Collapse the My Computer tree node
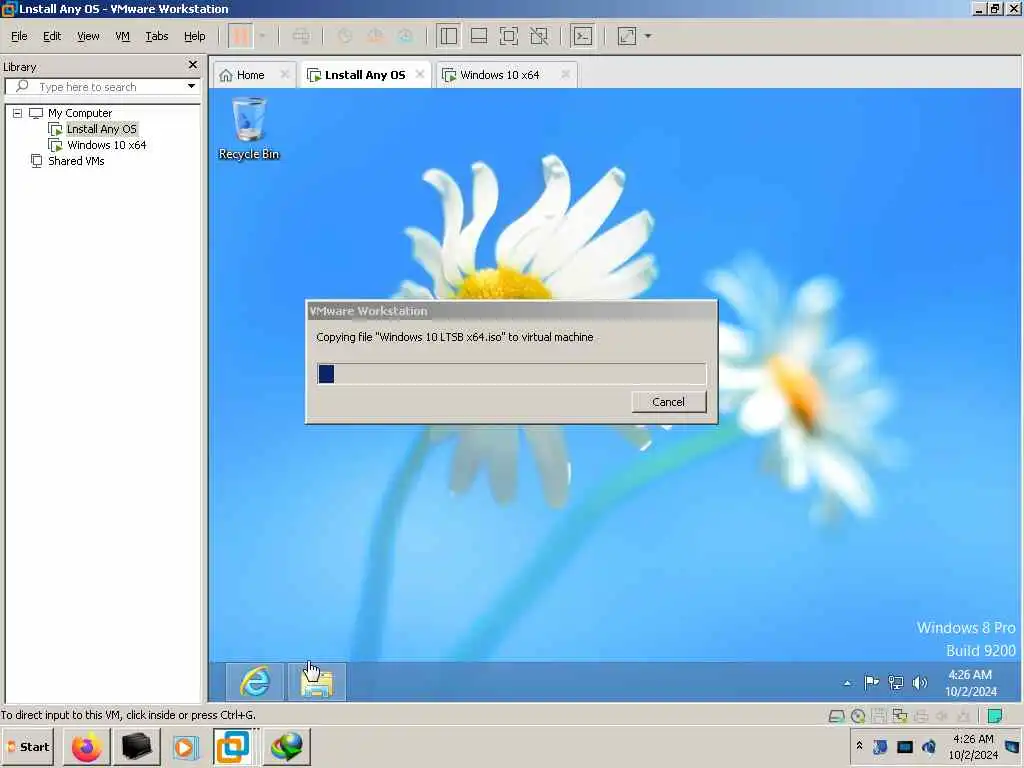 click(18, 113)
